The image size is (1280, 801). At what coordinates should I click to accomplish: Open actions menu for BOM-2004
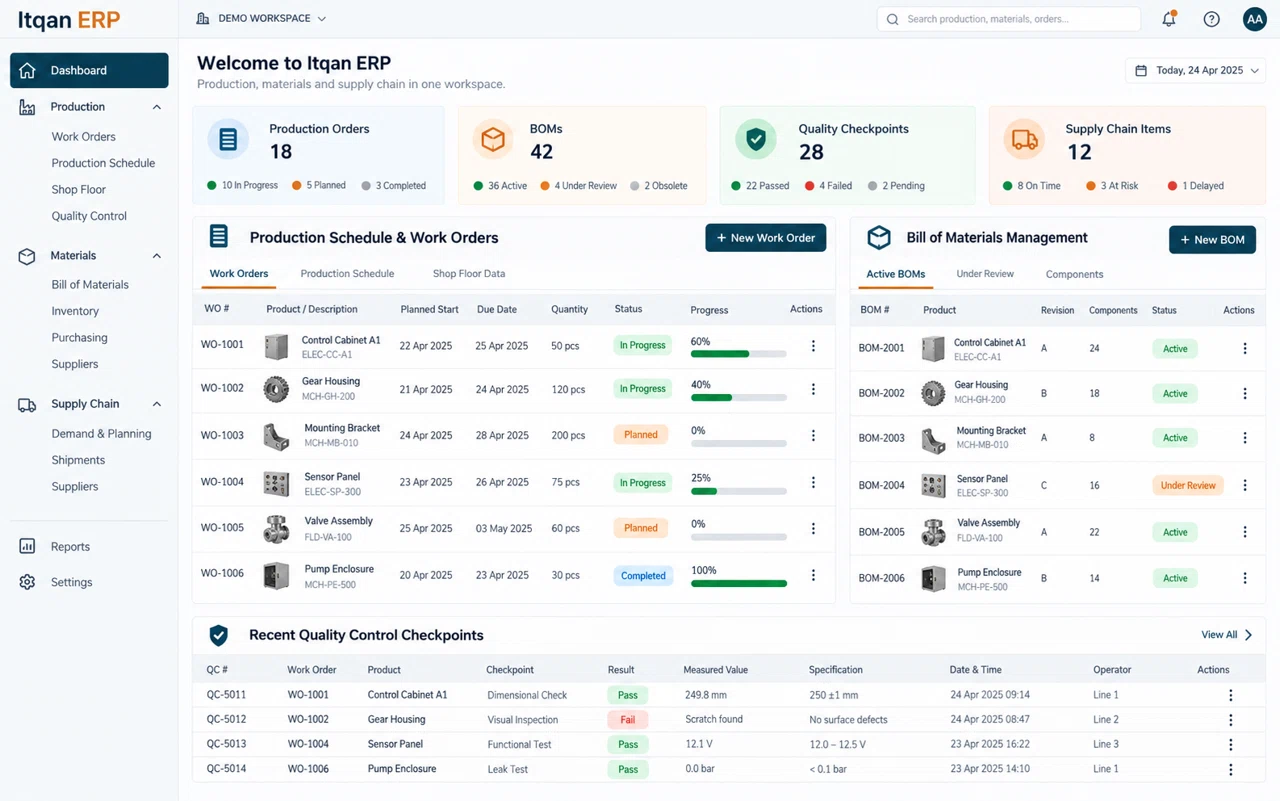click(1245, 485)
